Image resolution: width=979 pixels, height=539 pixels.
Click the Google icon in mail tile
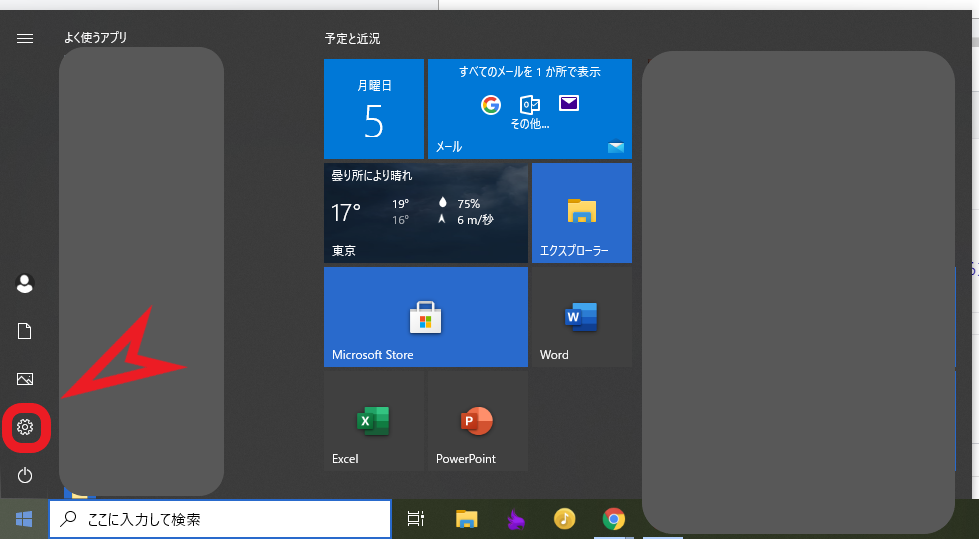491,104
